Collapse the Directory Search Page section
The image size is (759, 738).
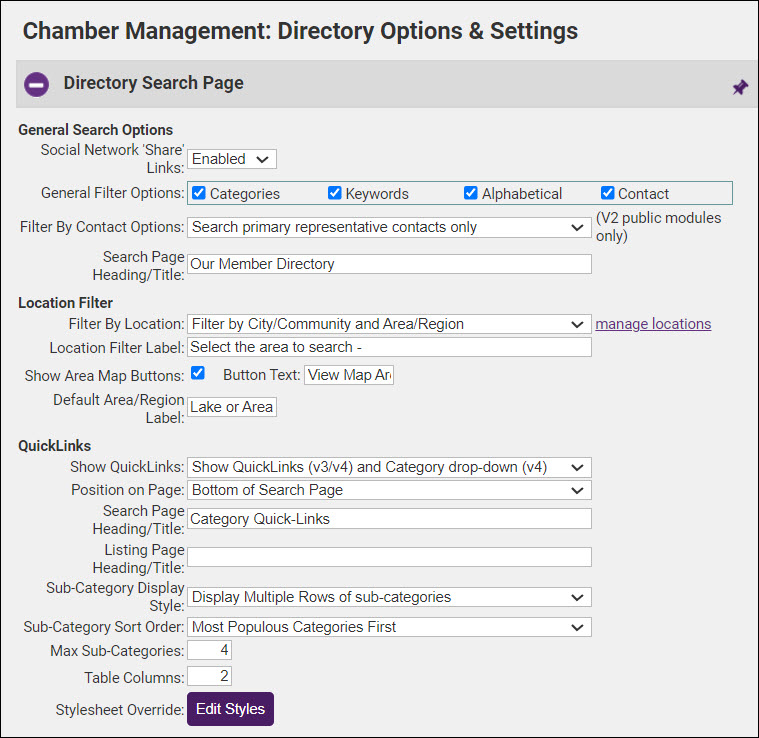(x=37, y=84)
